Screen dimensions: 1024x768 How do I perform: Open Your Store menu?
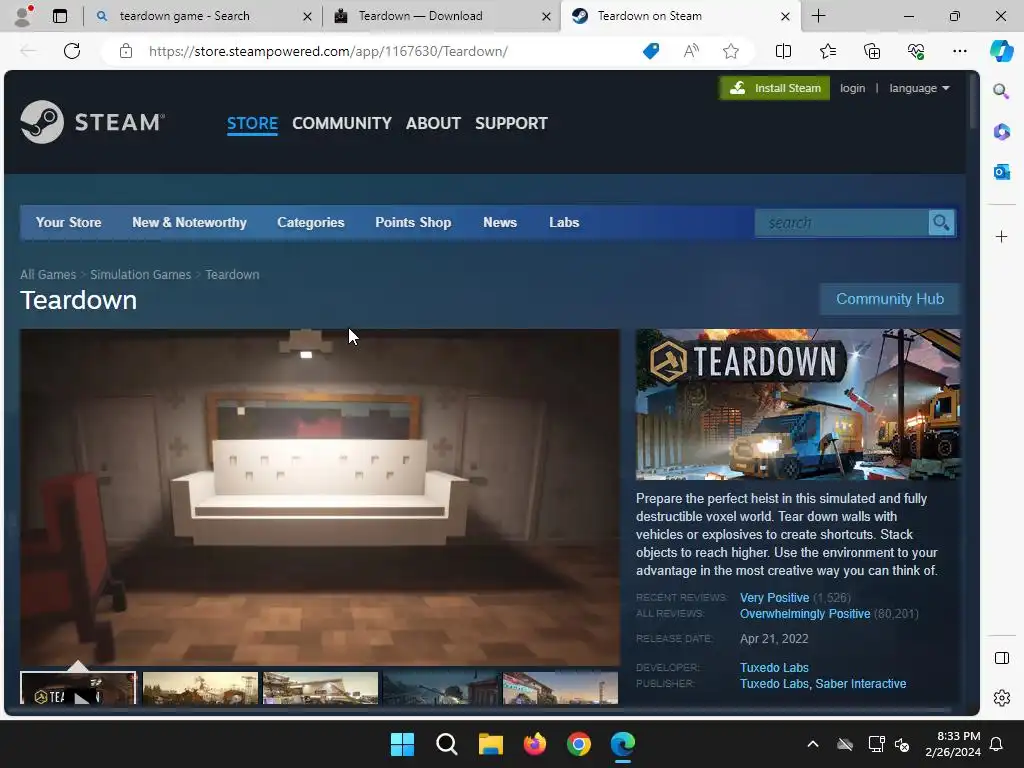point(69,223)
